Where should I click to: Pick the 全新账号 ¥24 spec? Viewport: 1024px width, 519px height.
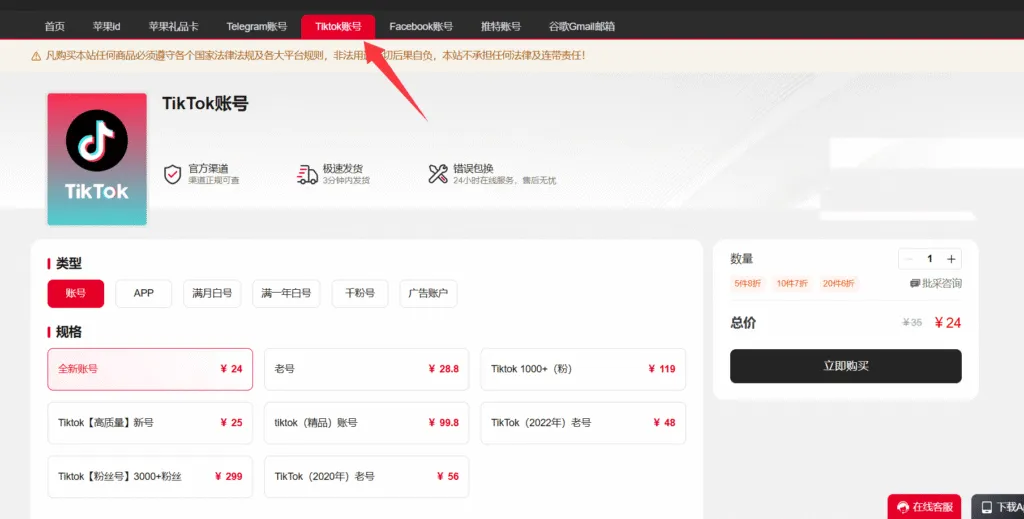click(x=150, y=370)
